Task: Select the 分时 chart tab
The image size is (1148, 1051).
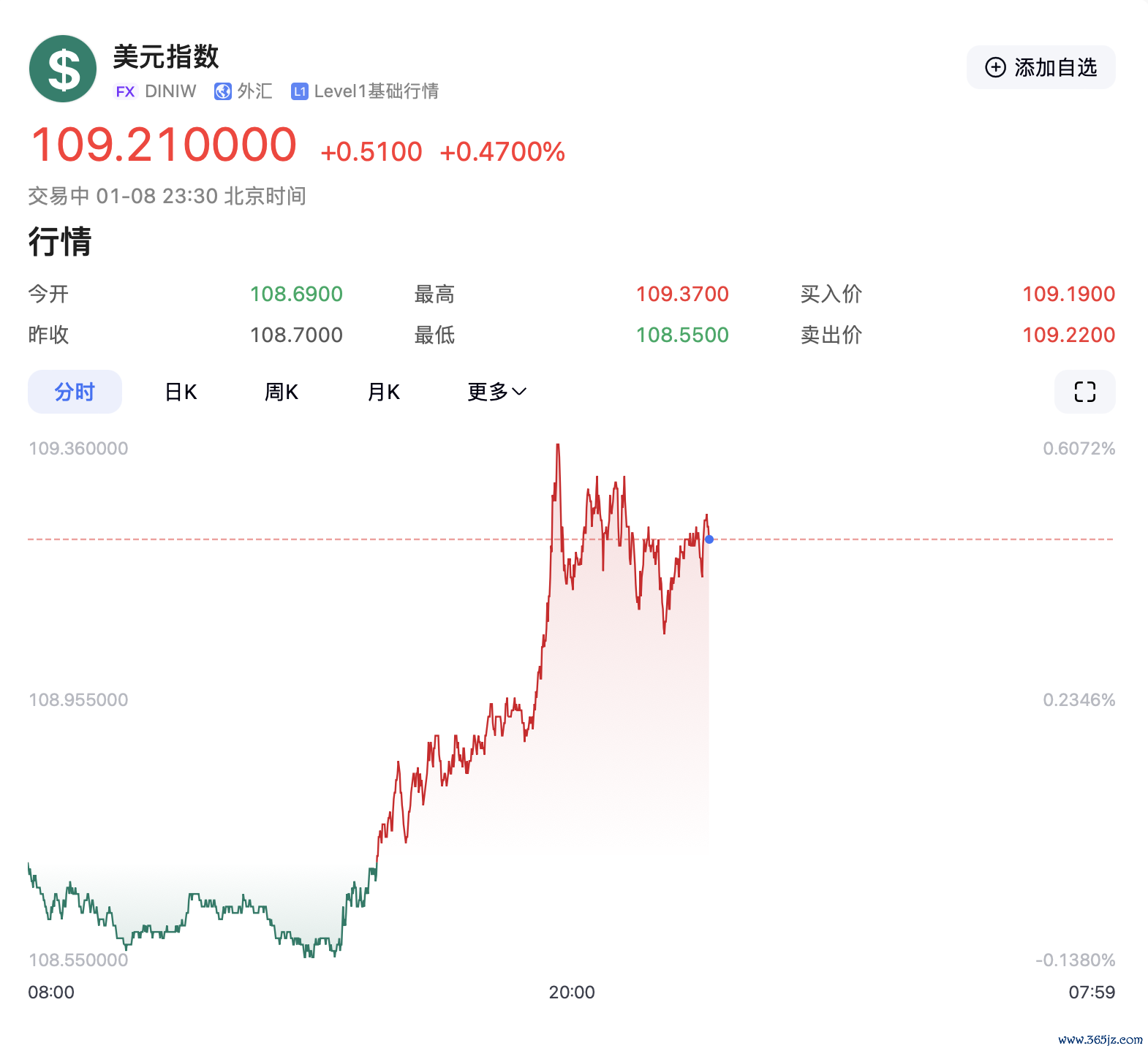Action: coord(75,392)
